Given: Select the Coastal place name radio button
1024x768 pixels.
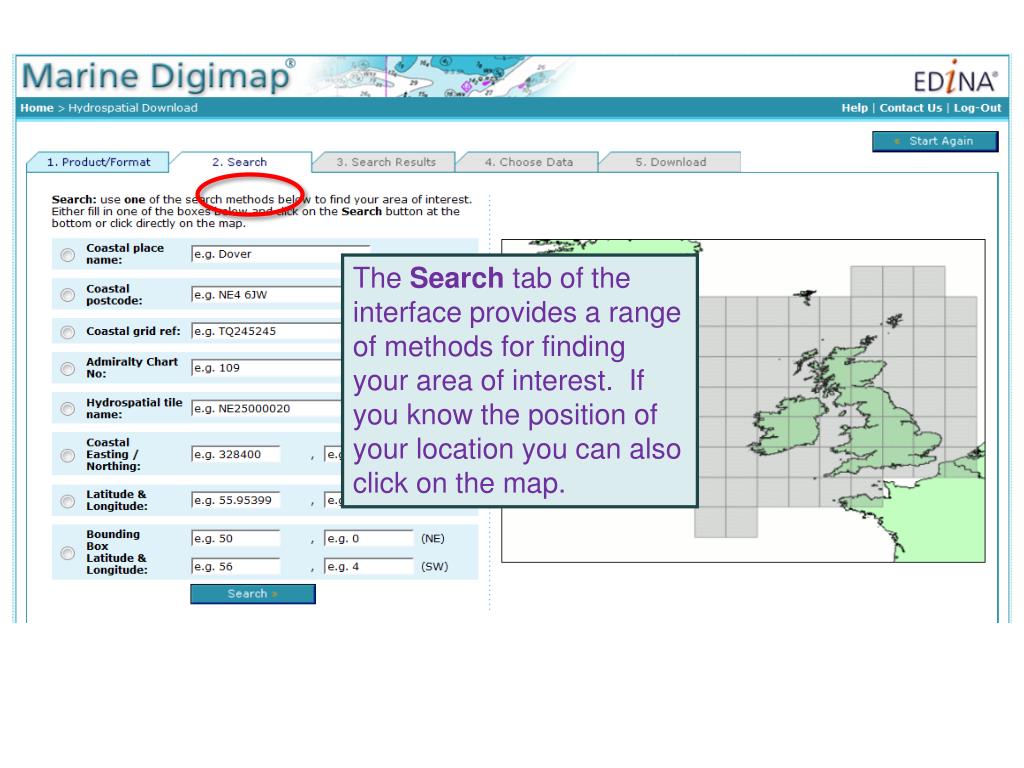Looking at the screenshot, I should pyautogui.click(x=67, y=255).
